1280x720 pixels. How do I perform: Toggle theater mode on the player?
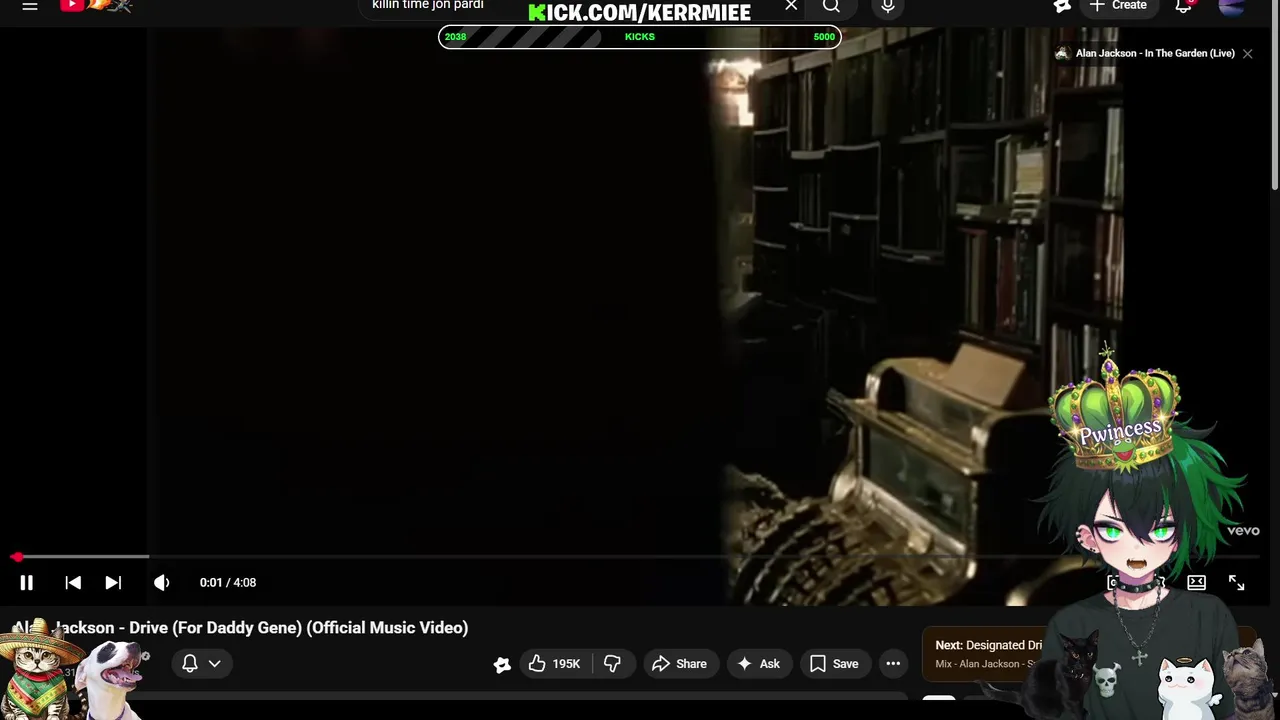[x=1196, y=583]
